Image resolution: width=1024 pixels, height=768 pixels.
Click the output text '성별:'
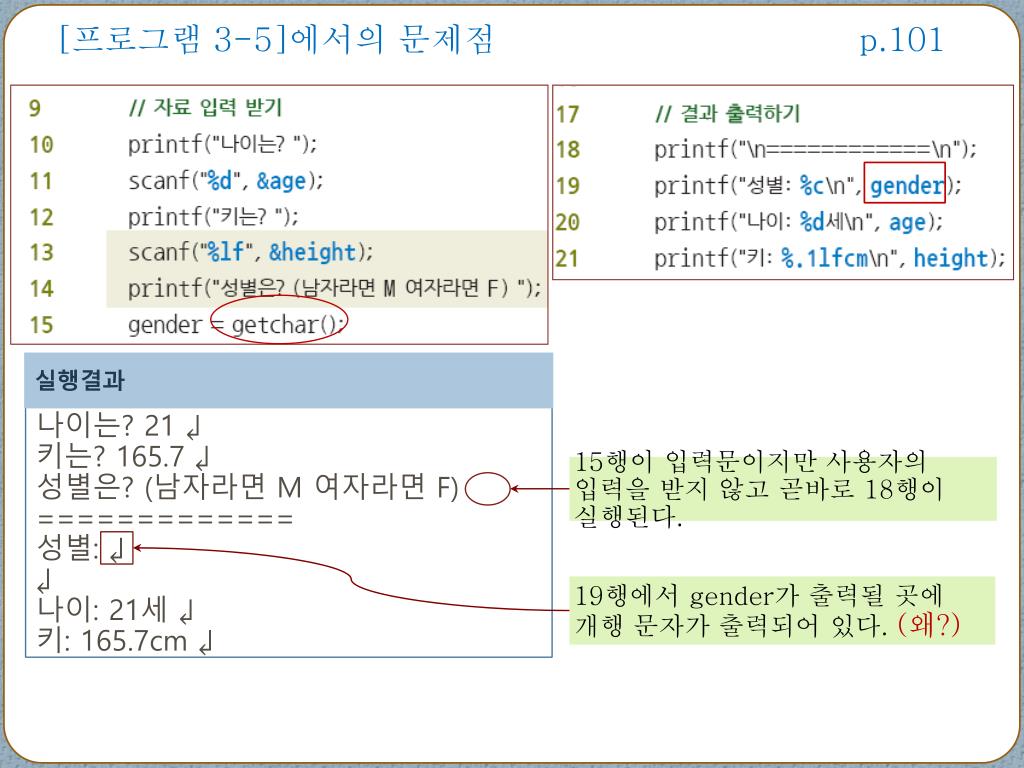pos(67,548)
